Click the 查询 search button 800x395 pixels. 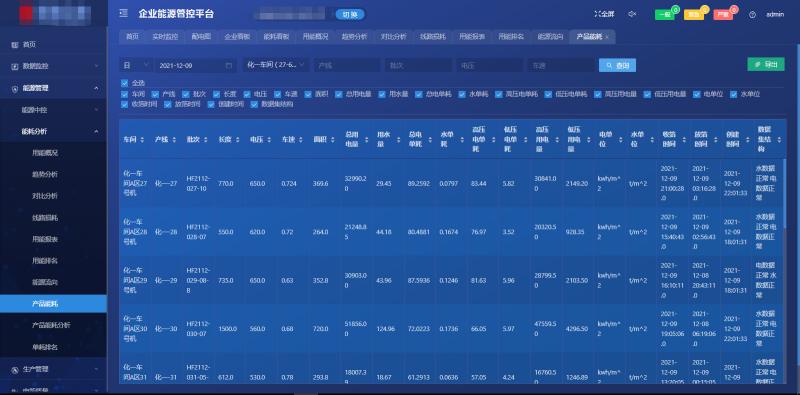(x=617, y=65)
